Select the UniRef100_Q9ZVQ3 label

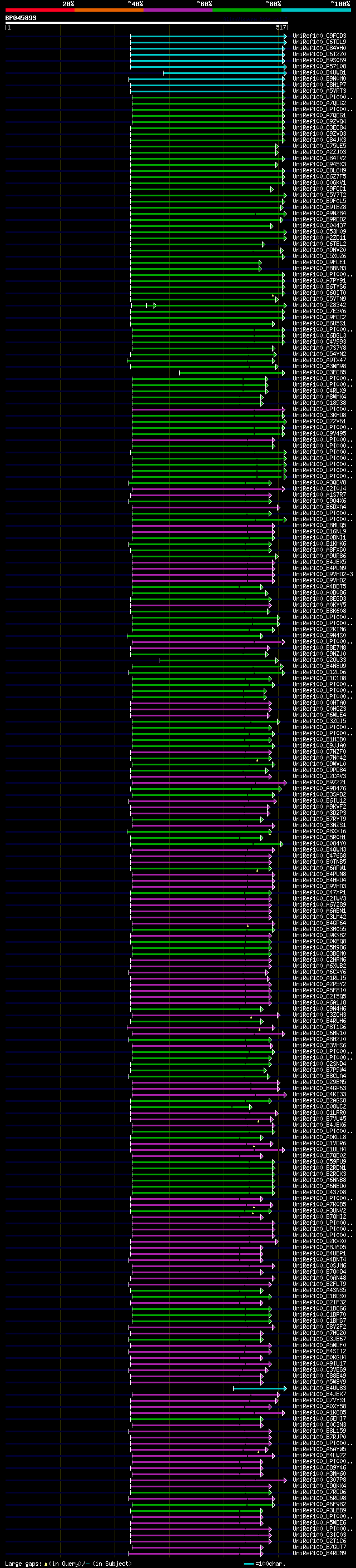[319, 134]
